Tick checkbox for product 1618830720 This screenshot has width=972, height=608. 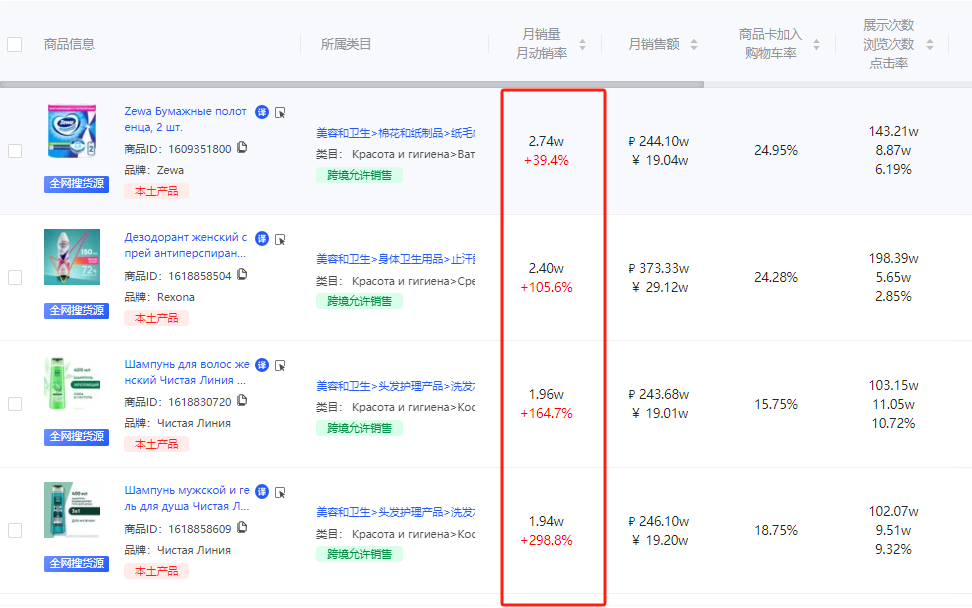click(15, 404)
